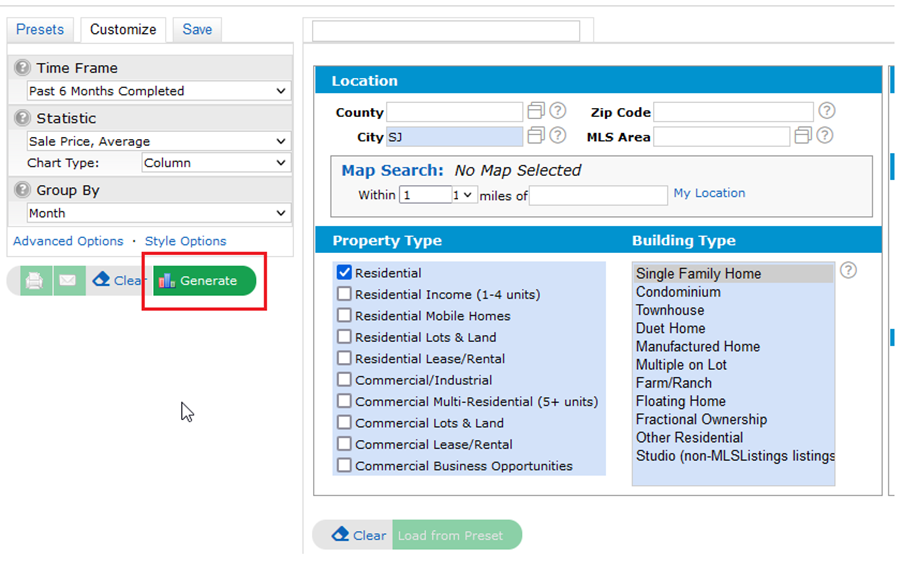Click the miles-of address field
The image size is (902, 571).
coord(598,196)
